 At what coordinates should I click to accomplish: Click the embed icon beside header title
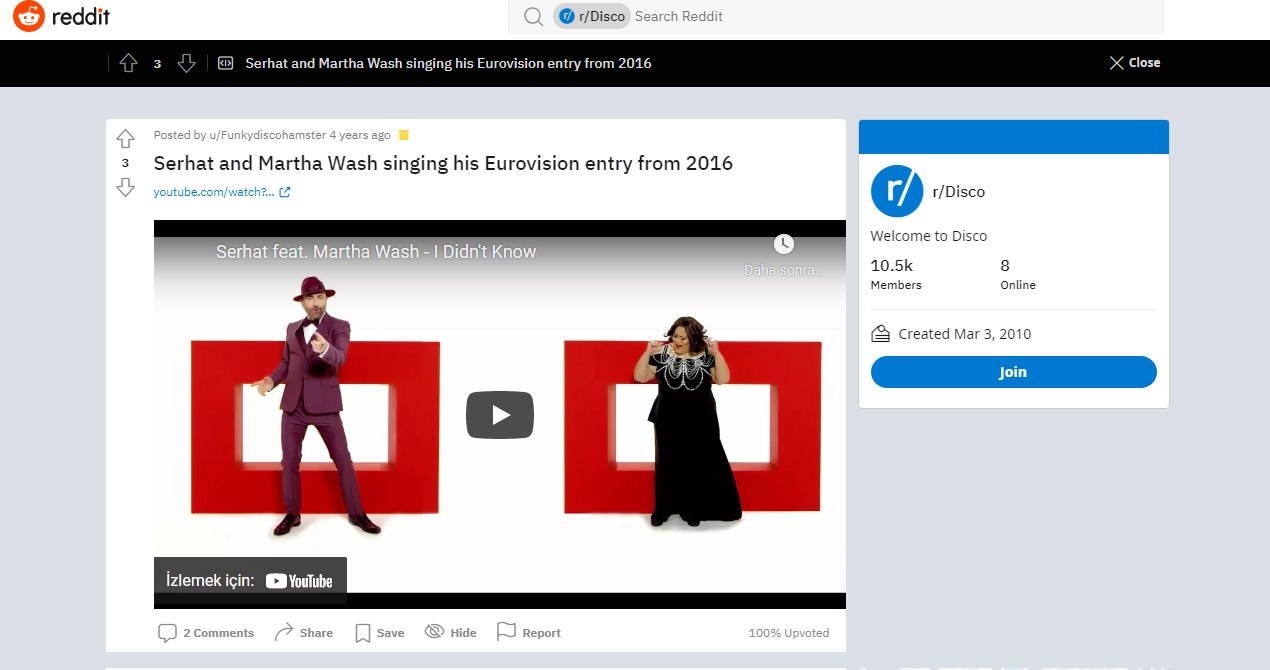(225, 63)
